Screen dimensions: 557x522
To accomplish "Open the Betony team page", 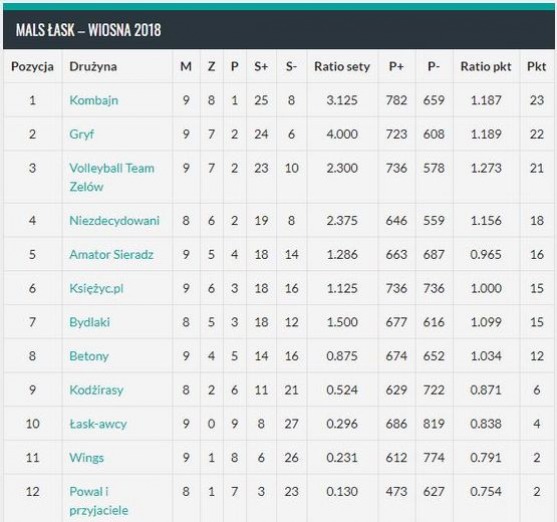I will (x=89, y=356).
